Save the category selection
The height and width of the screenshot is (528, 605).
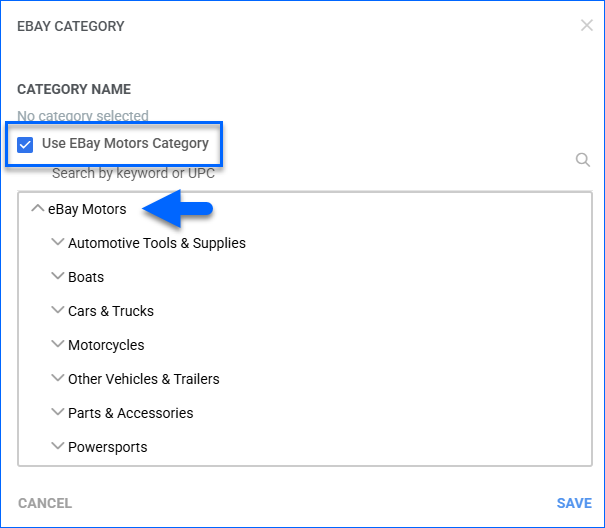[574, 503]
